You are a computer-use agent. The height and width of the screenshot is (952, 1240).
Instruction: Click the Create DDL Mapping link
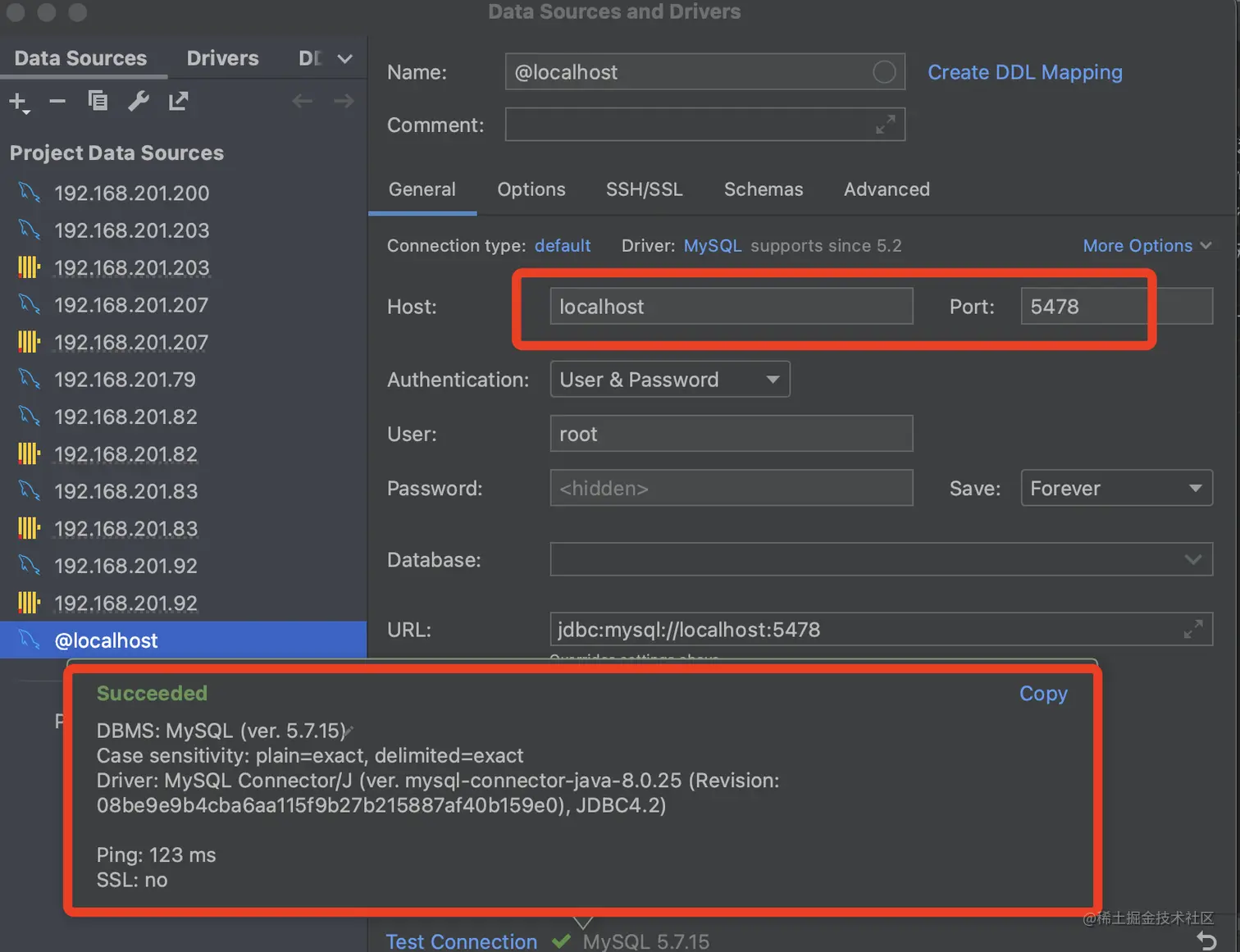(x=1025, y=72)
